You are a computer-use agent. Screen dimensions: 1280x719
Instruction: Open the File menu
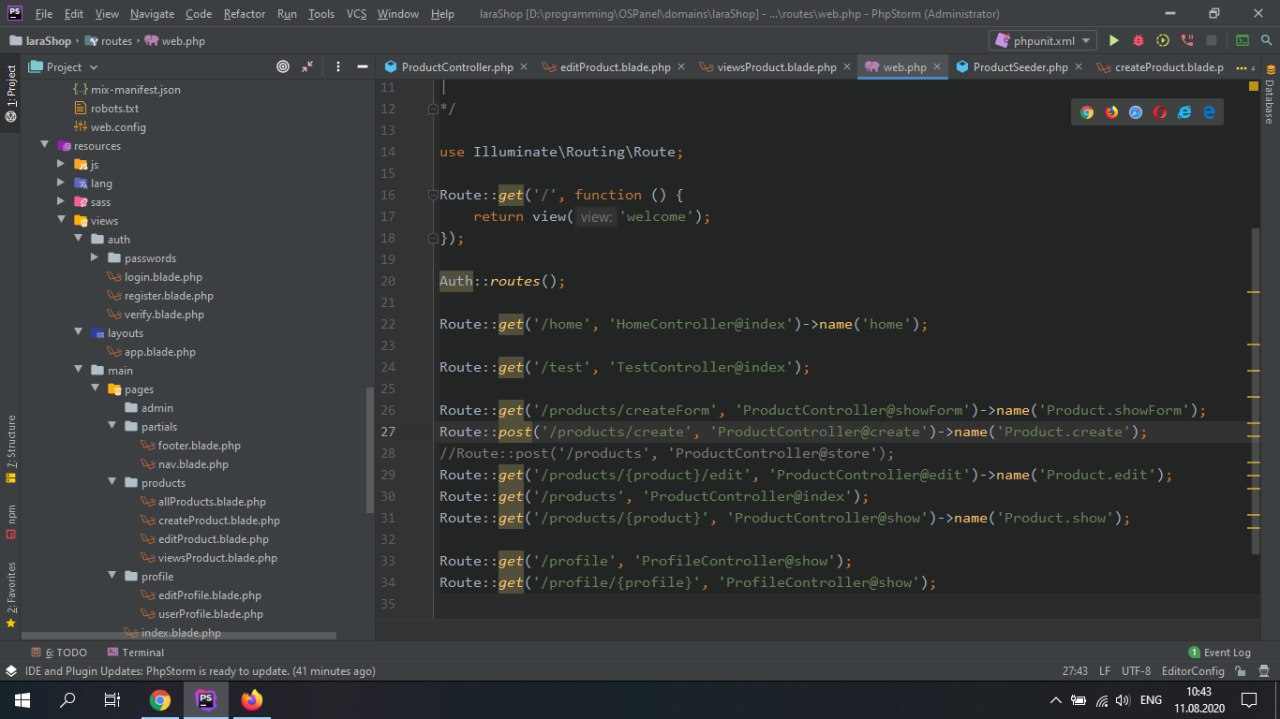pyautogui.click(x=44, y=14)
